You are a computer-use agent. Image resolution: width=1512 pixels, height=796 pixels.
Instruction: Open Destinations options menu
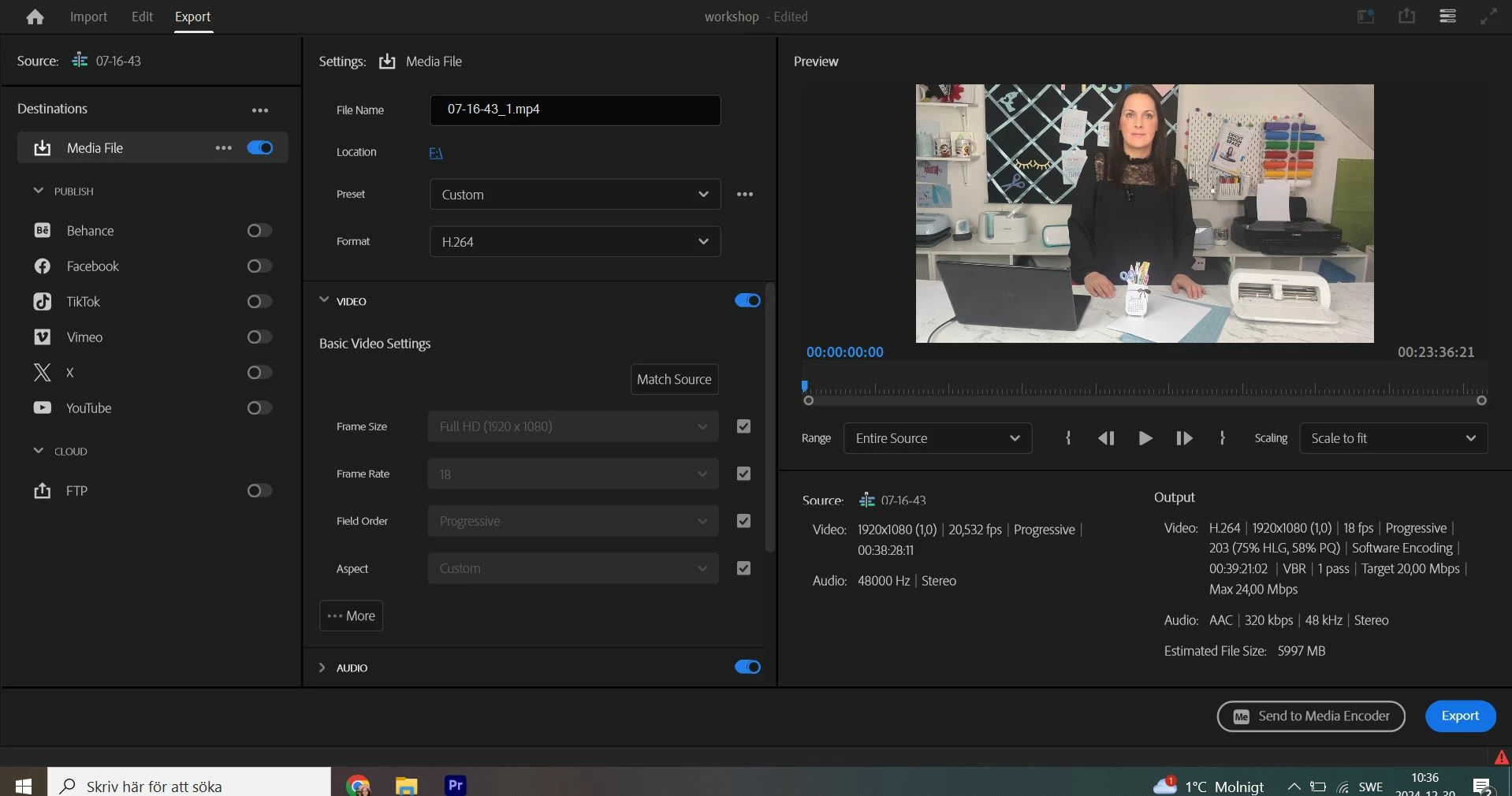coord(260,110)
